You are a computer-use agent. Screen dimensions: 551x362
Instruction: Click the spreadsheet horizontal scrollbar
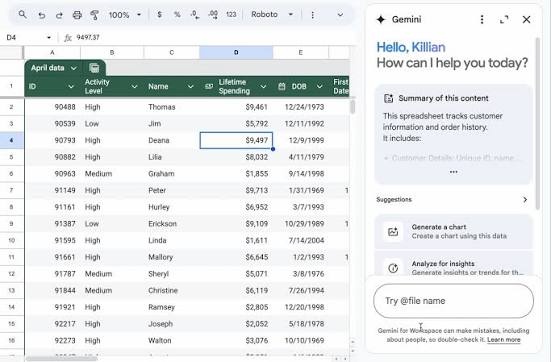click(61, 359)
